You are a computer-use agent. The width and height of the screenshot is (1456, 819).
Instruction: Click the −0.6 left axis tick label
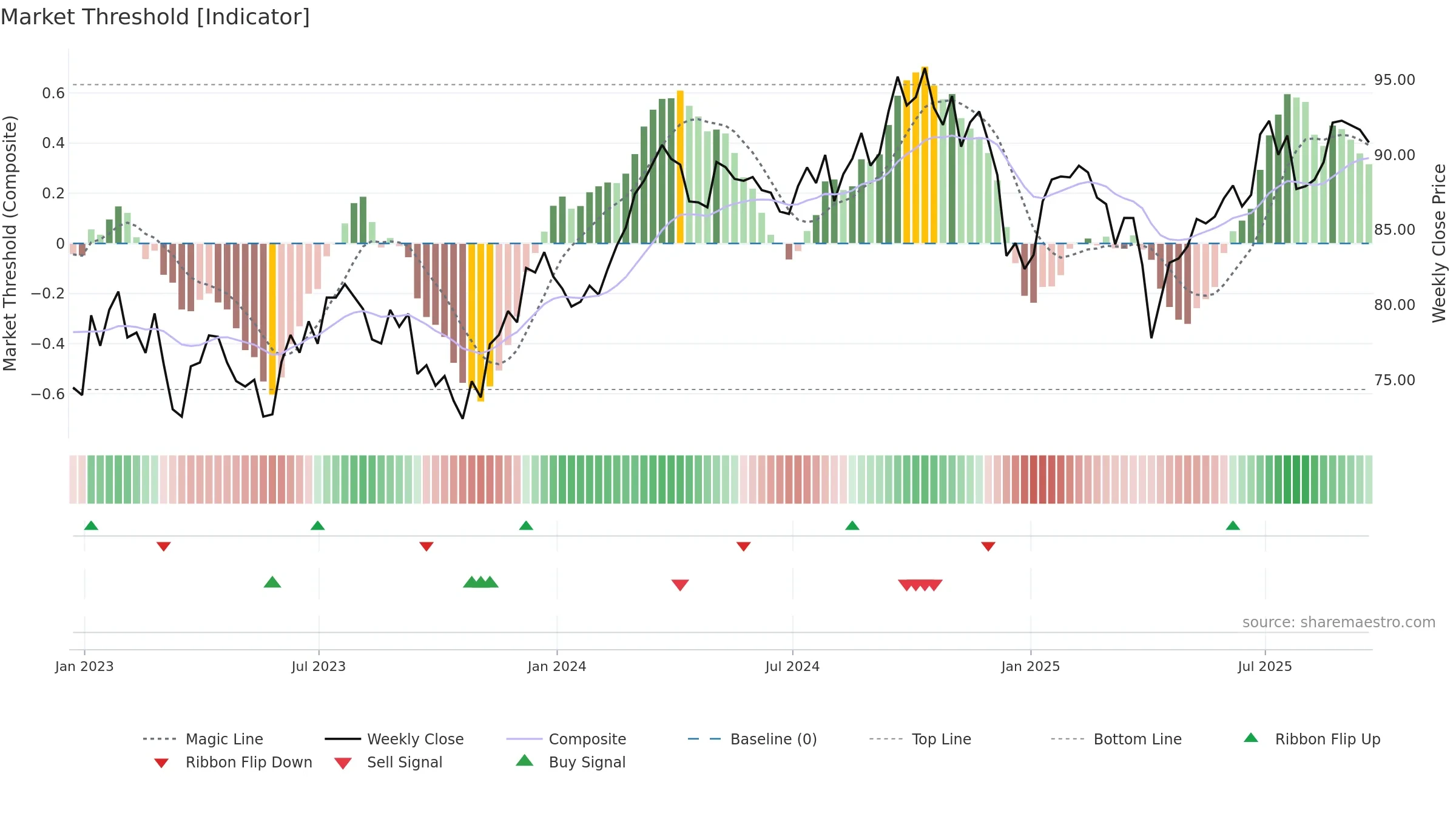(48, 394)
